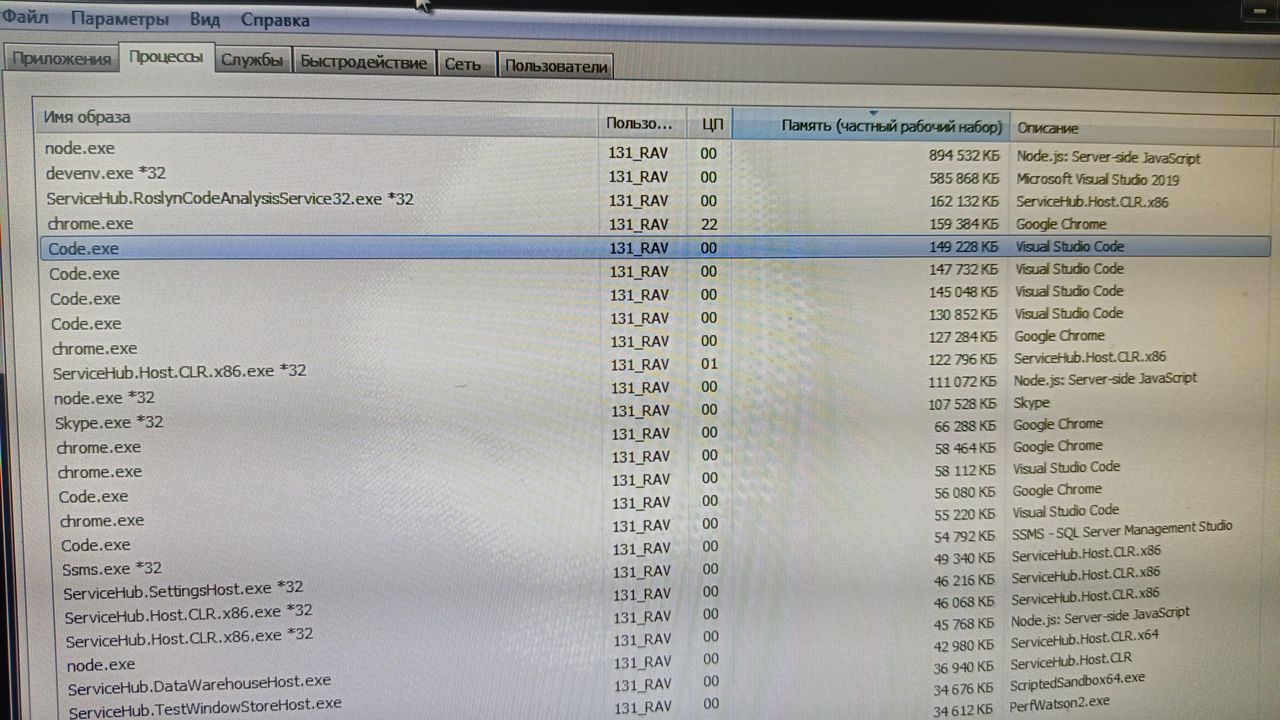
Task: Open the Справка menu
Action: (275, 20)
